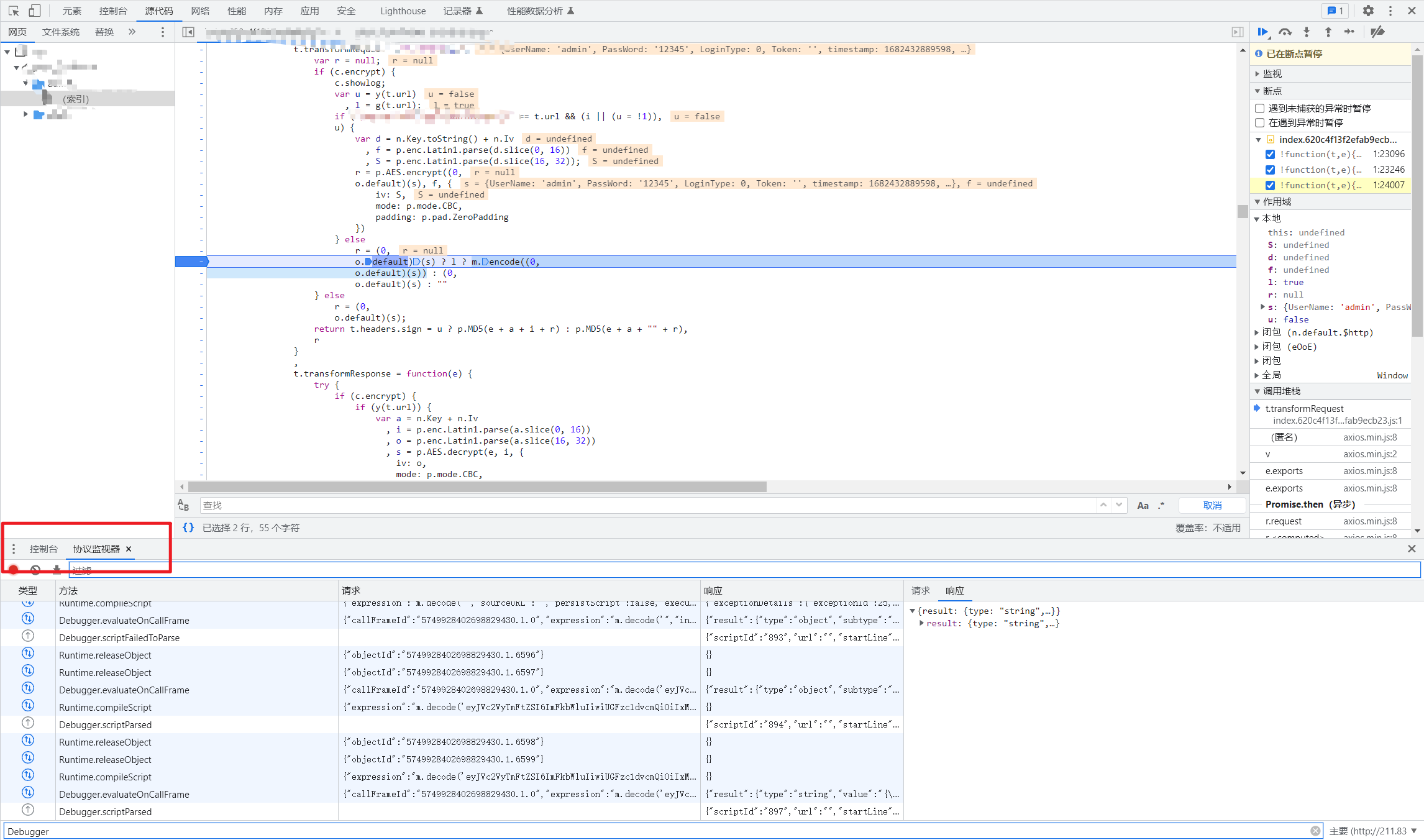Image resolution: width=1424 pixels, height=840 pixels.
Task: Open the navigator pane options menu
Action: click(163, 32)
